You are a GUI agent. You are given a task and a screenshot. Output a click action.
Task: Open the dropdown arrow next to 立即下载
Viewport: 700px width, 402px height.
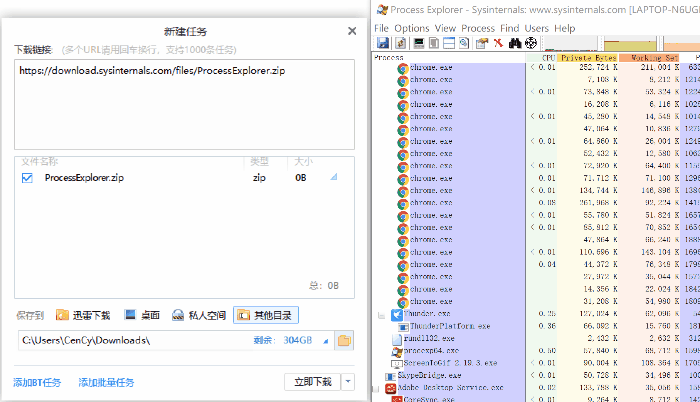[348, 382]
